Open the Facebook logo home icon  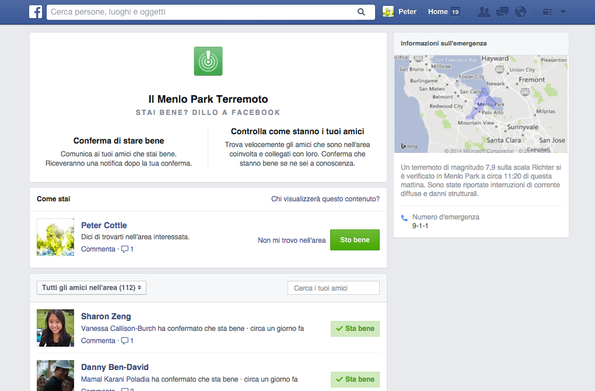(x=35, y=12)
